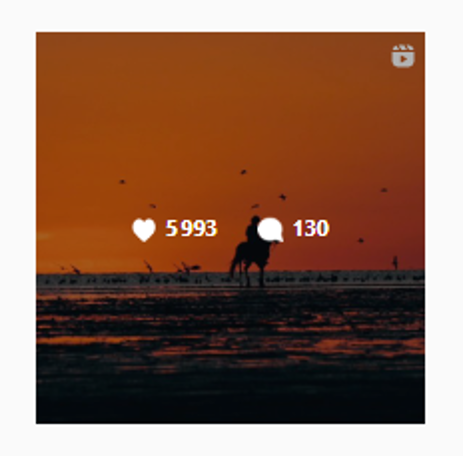Click the orange sky above the birds
464x456 pixels.
pyautogui.click(x=230, y=100)
